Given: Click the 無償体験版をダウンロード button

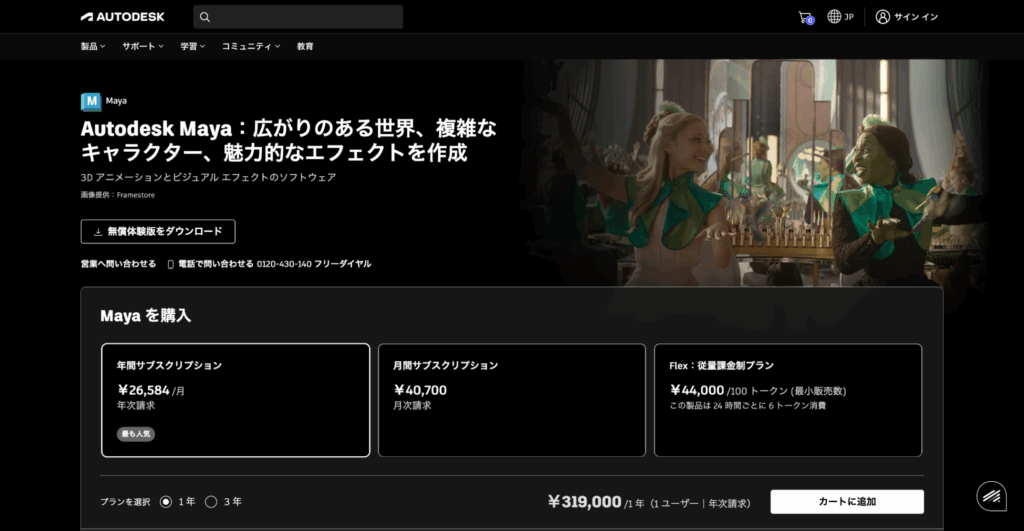Looking at the screenshot, I should coord(158,231).
